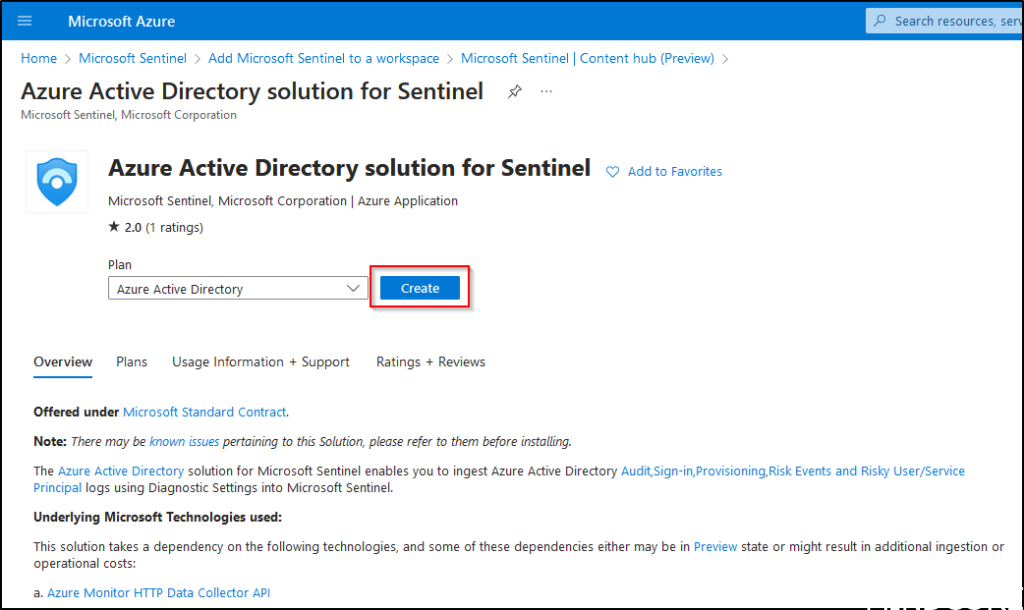
Task: Click the star rating icon
Action: click(x=113, y=226)
